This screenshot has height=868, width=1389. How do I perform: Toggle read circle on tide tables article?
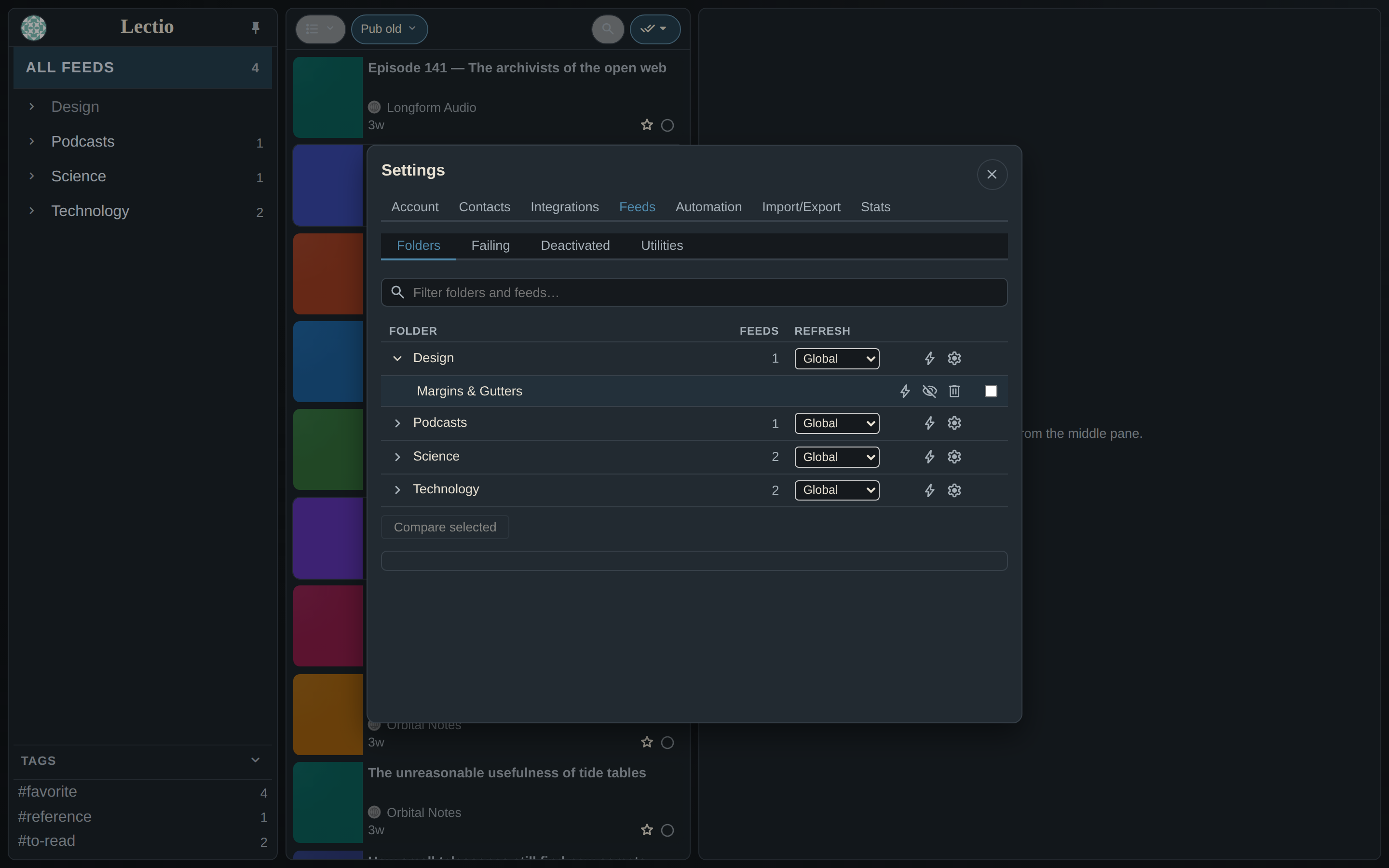[667, 830]
